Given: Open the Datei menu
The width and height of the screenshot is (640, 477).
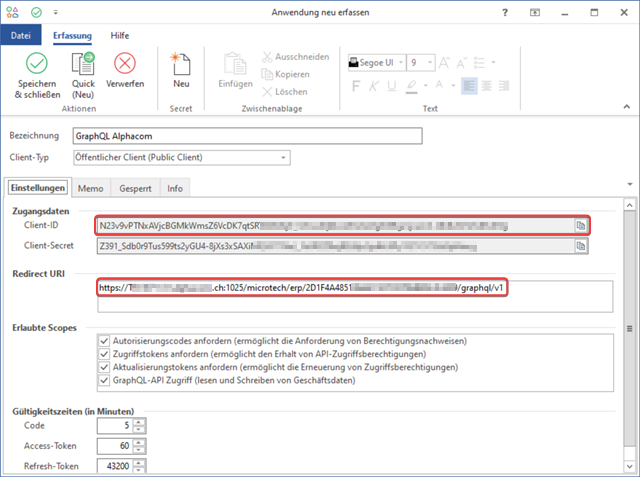Looking at the screenshot, I should (21, 35).
